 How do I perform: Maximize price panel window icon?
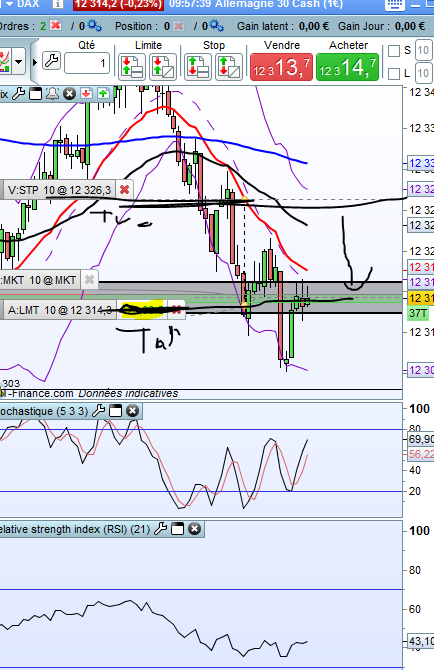point(35,93)
